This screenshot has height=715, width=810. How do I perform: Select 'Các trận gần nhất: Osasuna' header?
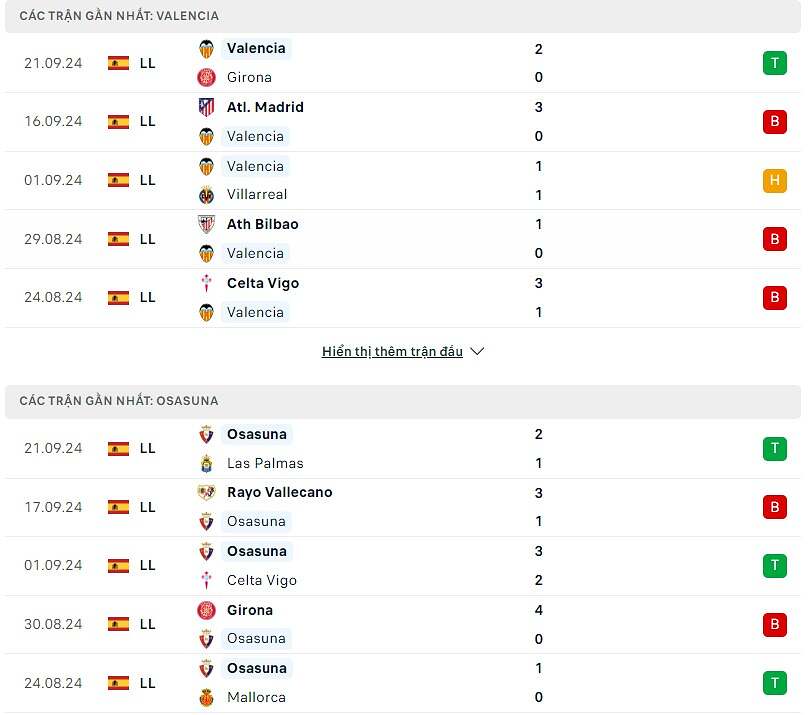(118, 401)
